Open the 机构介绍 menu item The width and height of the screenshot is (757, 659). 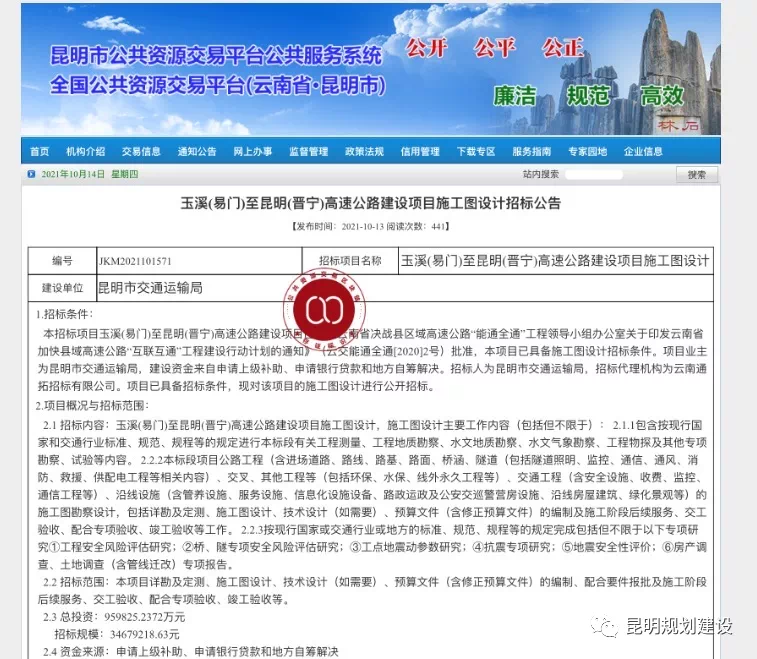(85, 152)
